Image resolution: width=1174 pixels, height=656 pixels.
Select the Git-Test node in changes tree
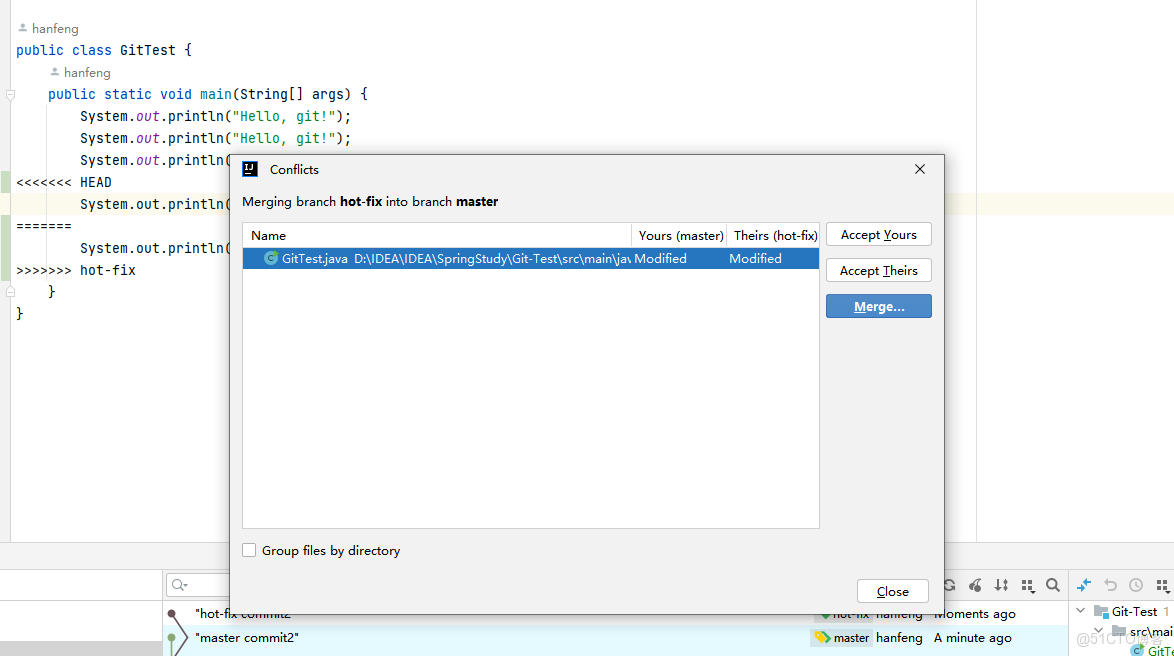point(1134,612)
